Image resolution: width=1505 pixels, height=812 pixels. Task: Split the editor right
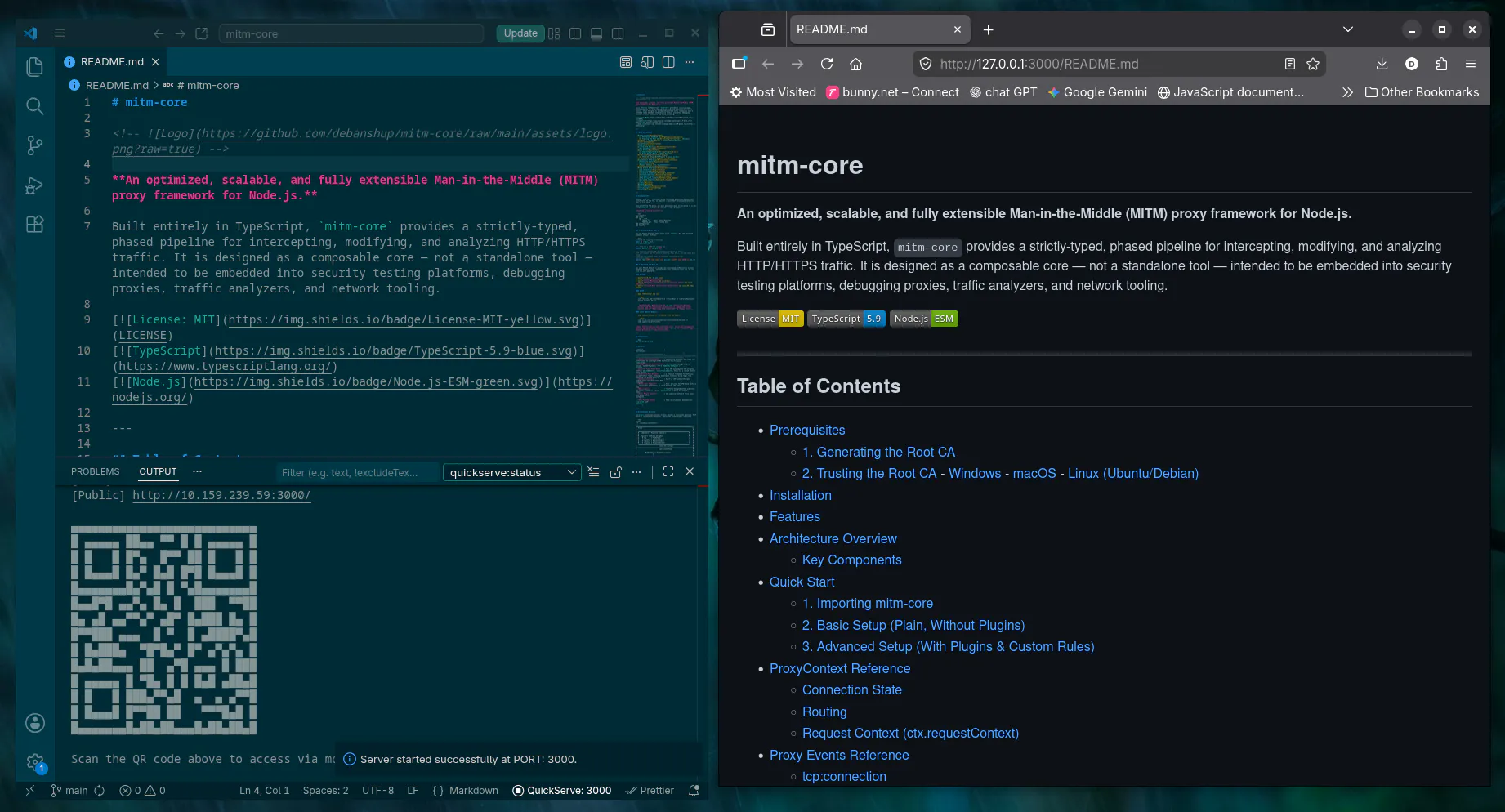(668, 62)
